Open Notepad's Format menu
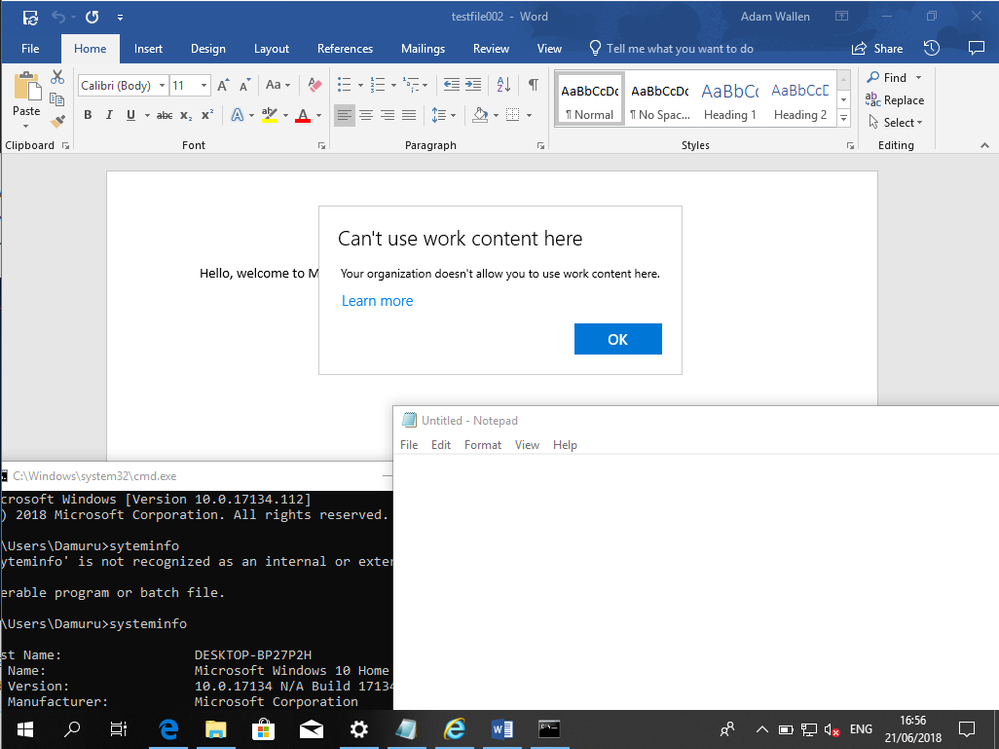999x749 pixels. (482, 444)
